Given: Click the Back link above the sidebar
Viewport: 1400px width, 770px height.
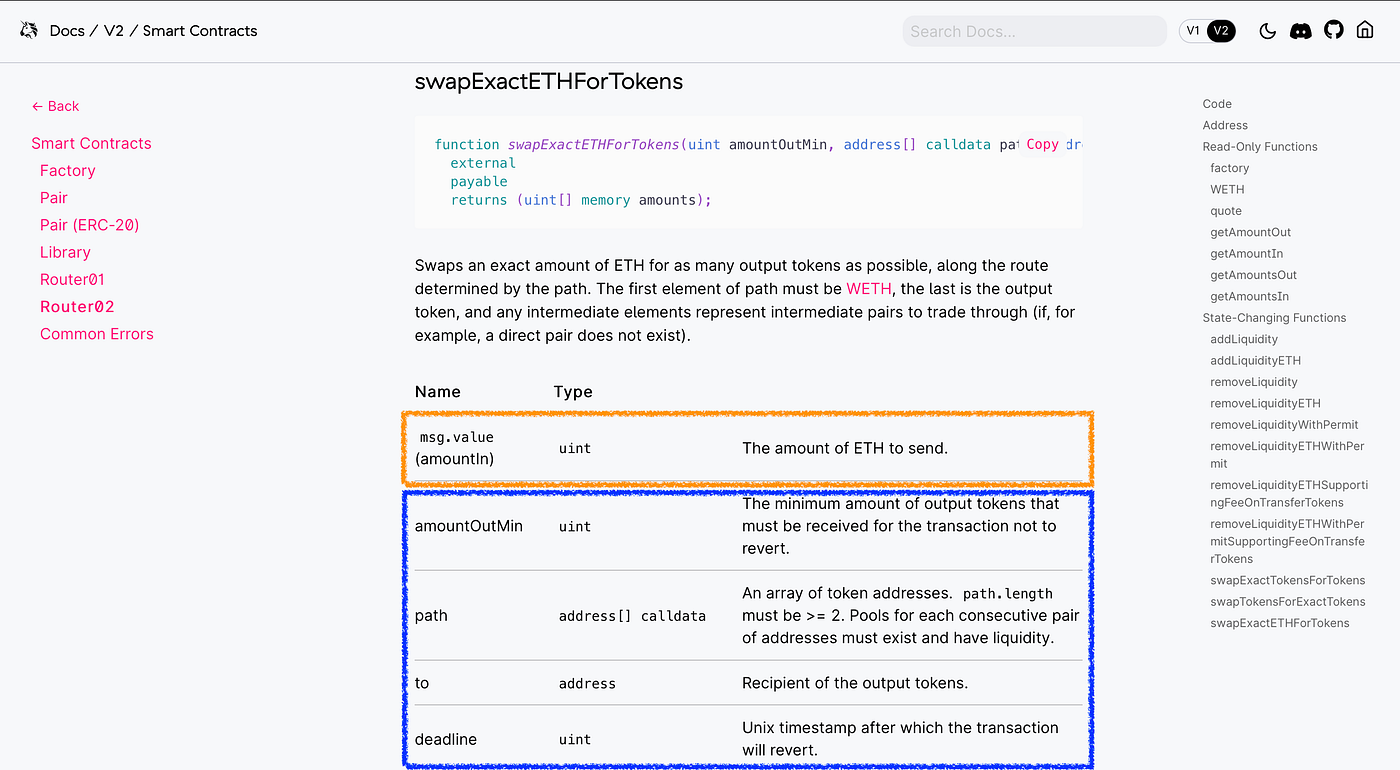Looking at the screenshot, I should click(x=55, y=105).
